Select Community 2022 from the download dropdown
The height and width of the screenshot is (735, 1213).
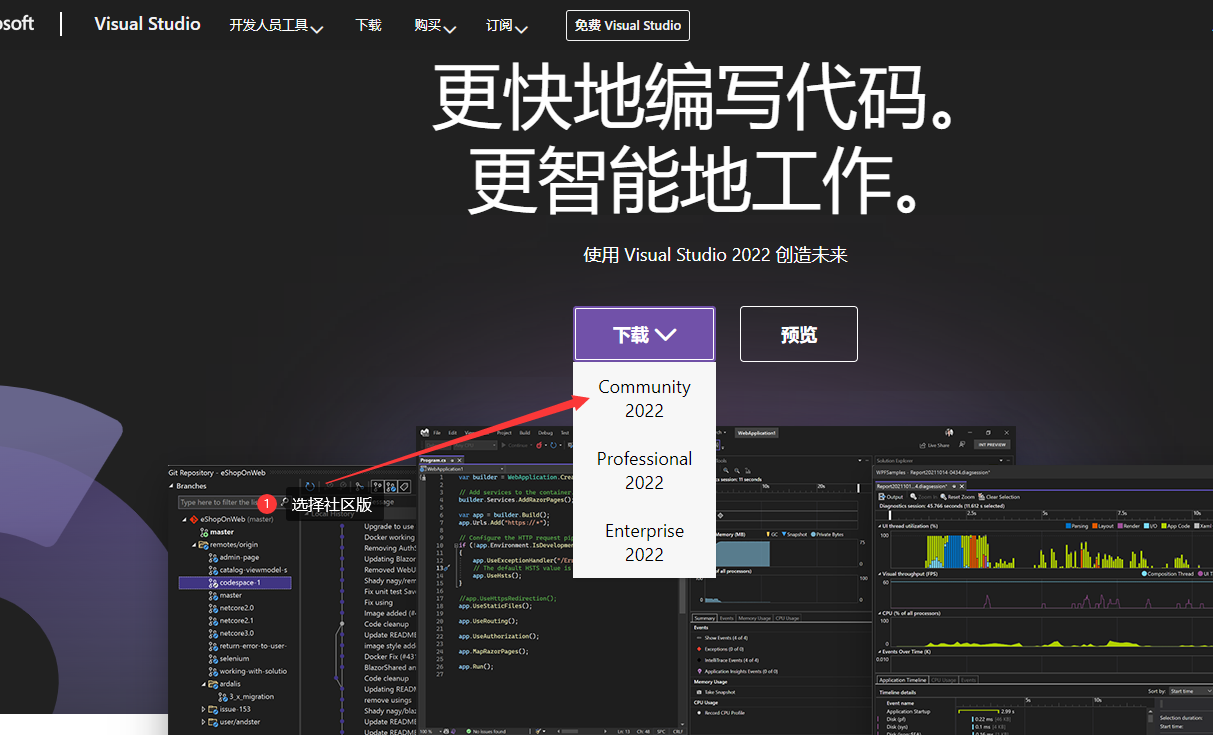(x=644, y=398)
